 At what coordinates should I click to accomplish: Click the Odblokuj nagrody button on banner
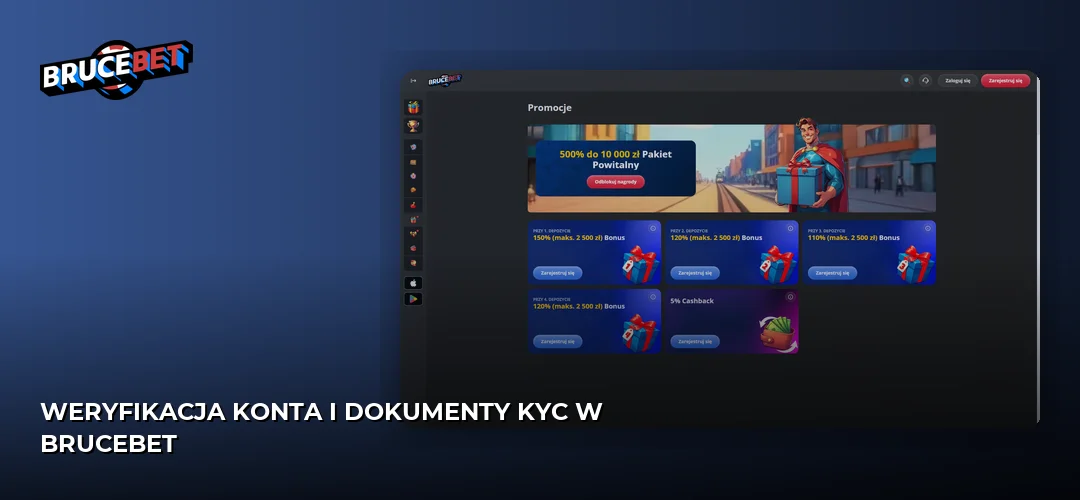click(616, 182)
